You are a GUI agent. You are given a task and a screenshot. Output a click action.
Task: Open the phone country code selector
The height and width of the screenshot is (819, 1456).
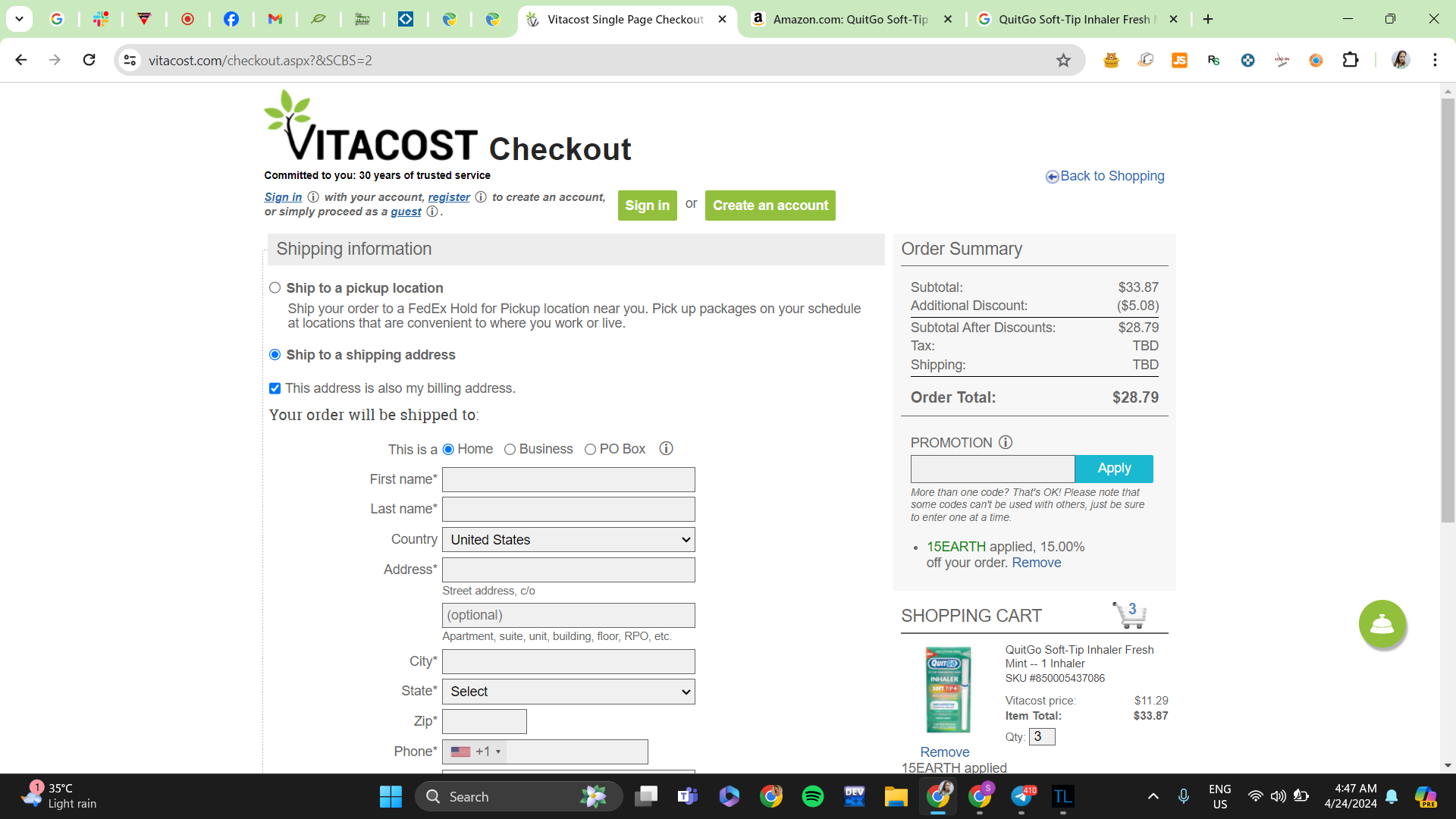point(475,752)
